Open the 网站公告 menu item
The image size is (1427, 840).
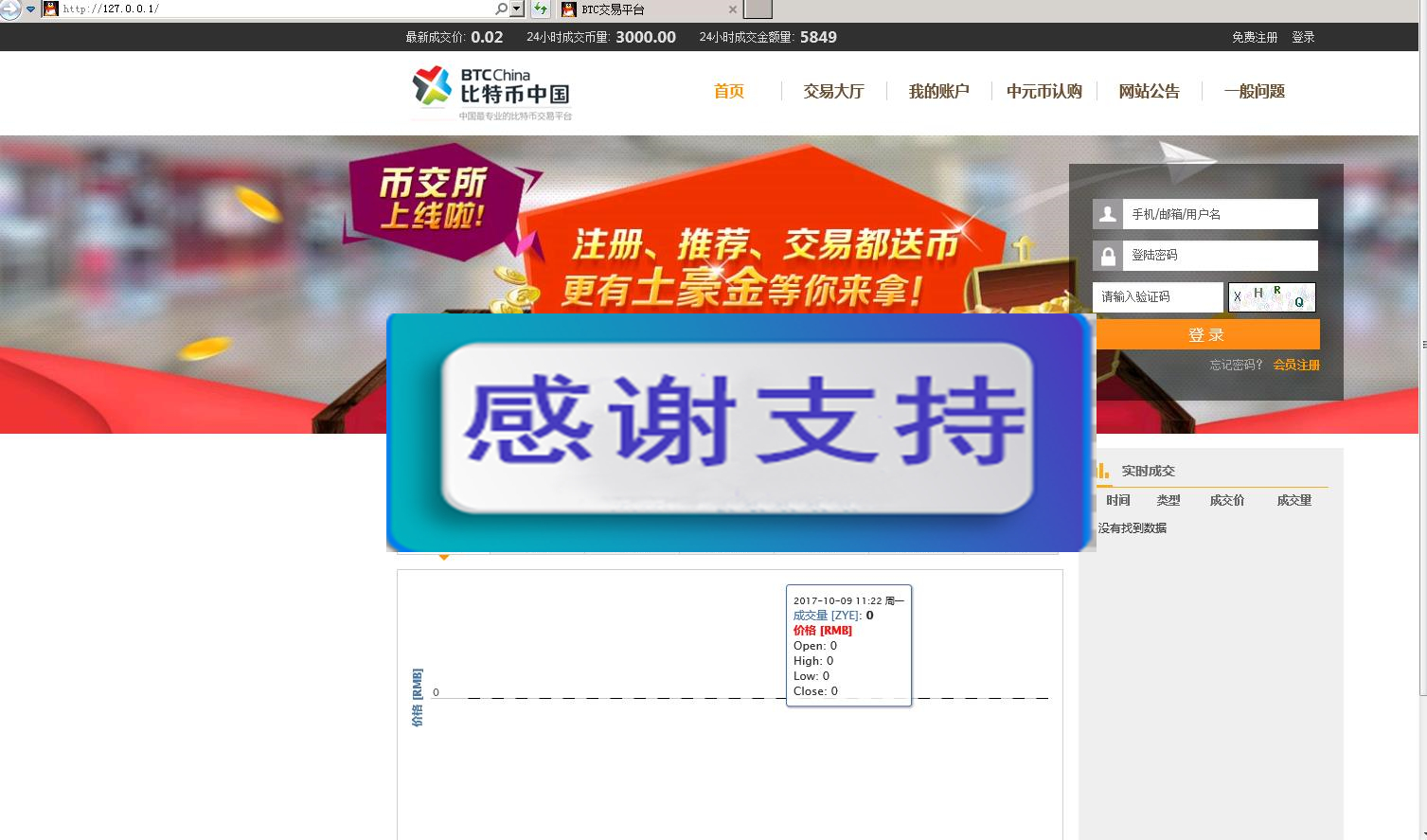1149,91
